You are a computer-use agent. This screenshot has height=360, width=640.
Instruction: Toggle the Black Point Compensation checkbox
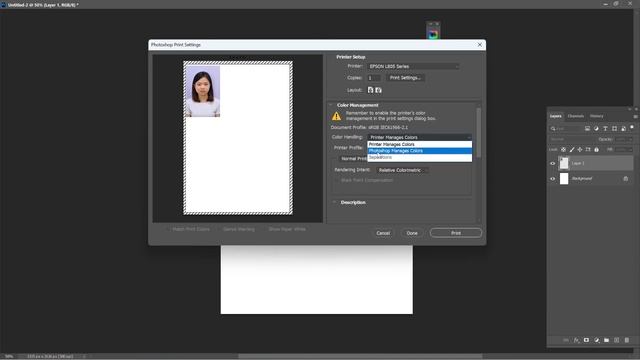(337, 180)
